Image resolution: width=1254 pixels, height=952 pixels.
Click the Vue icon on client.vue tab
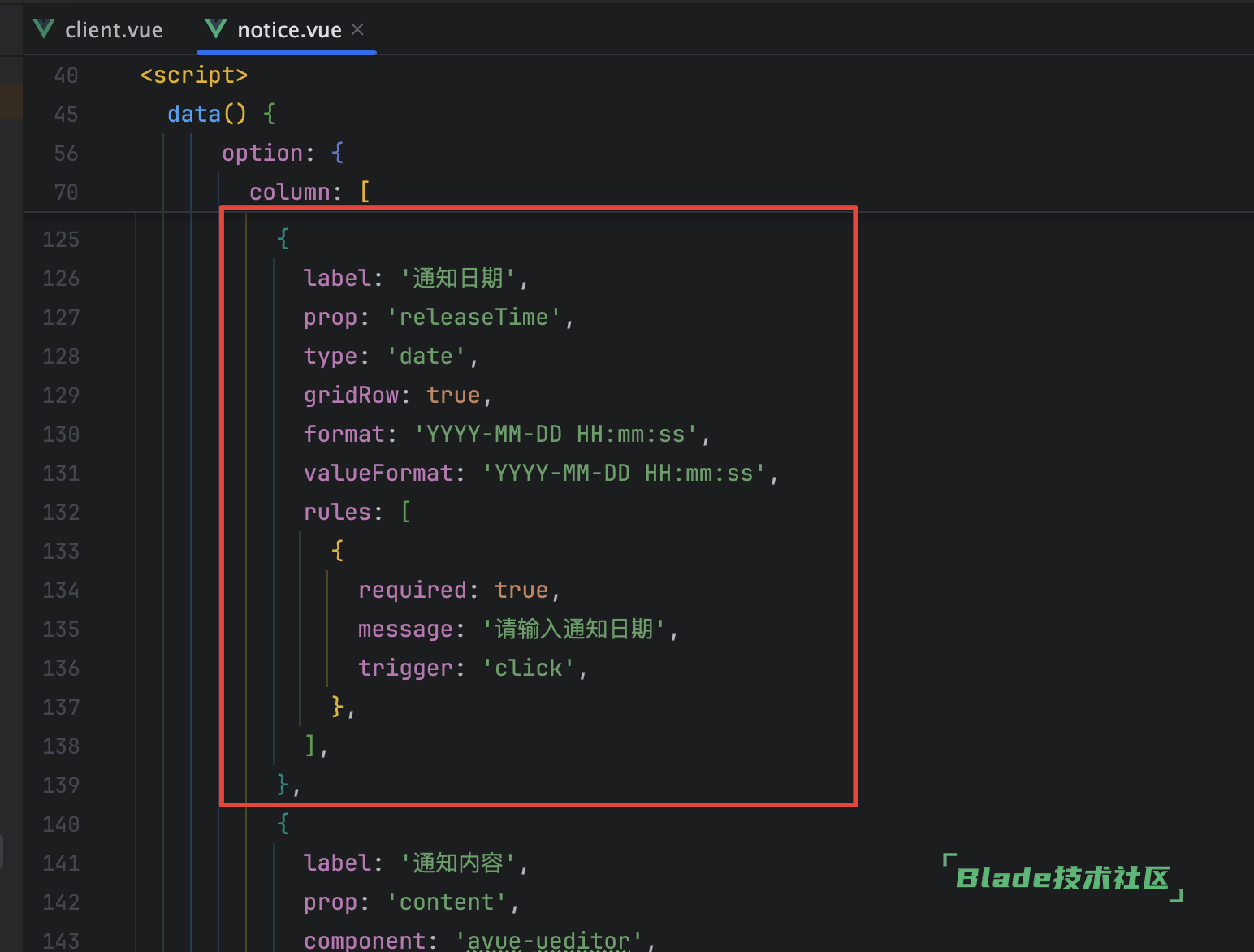[x=44, y=30]
